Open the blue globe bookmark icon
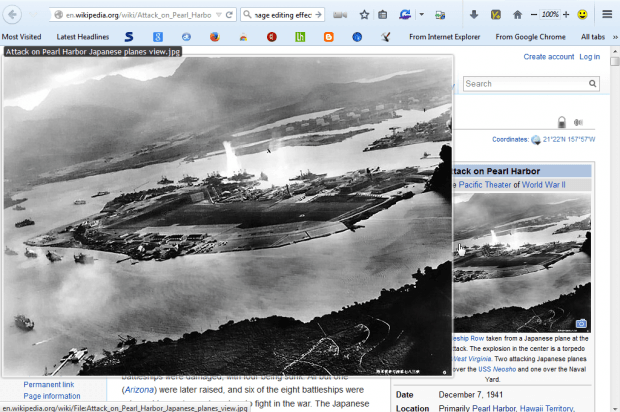The height and width of the screenshot is (412, 620). coord(357,37)
